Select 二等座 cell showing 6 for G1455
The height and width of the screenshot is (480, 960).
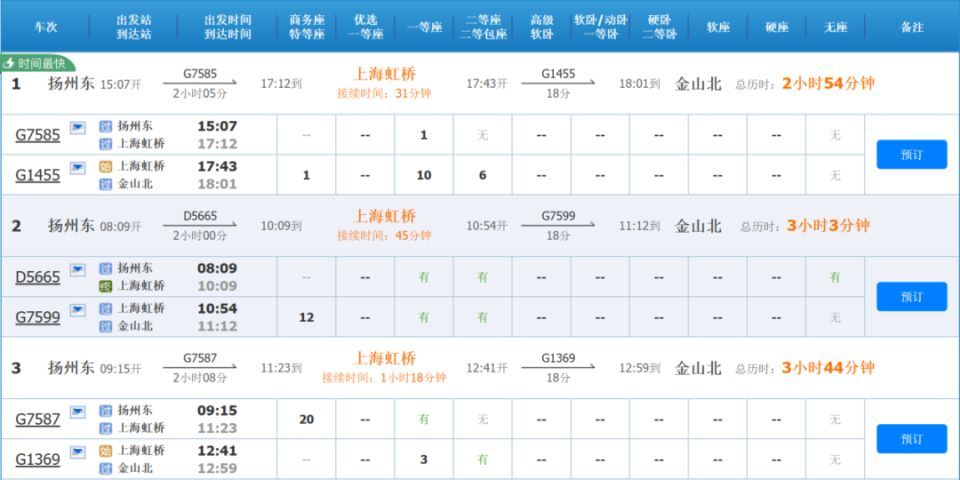pyautogui.click(x=482, y=175)
